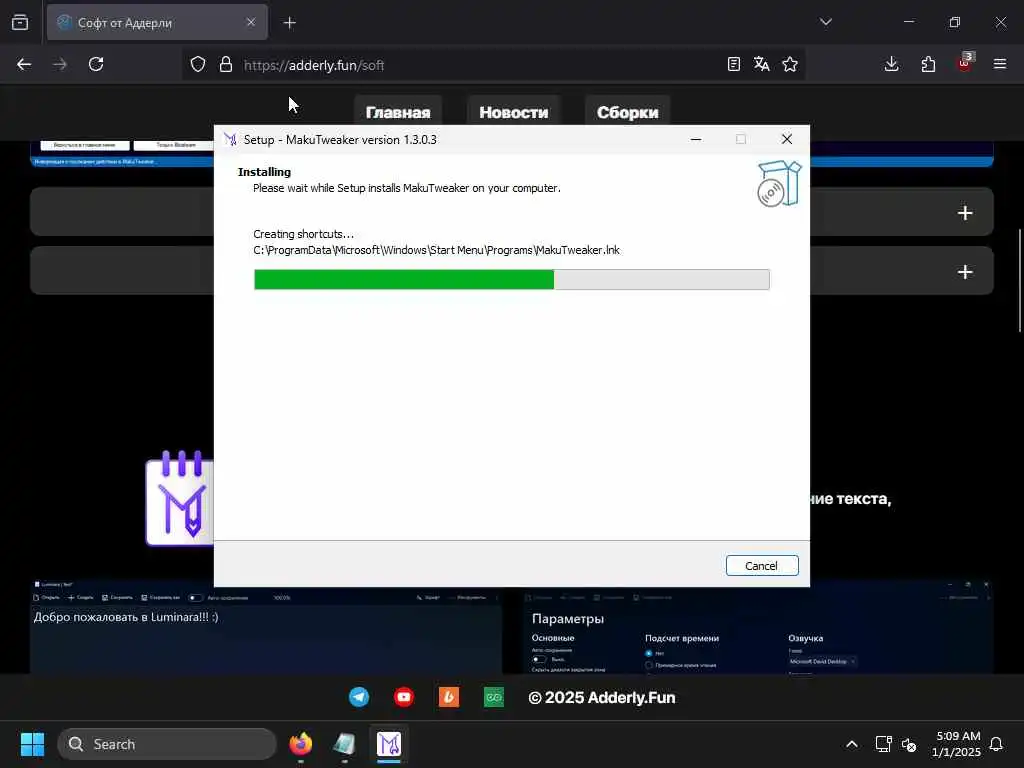List all tabs dropdown arrow

coord(825,22)
